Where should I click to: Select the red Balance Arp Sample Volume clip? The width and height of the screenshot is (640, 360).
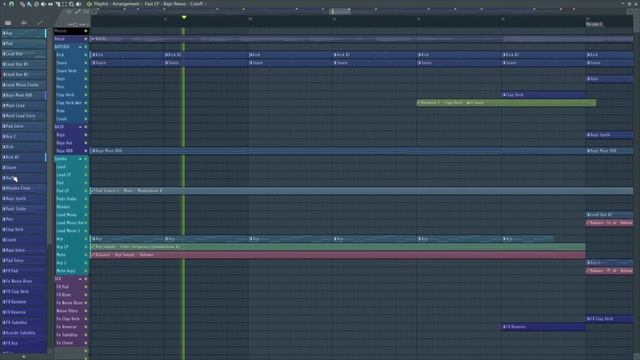point(338,255)
